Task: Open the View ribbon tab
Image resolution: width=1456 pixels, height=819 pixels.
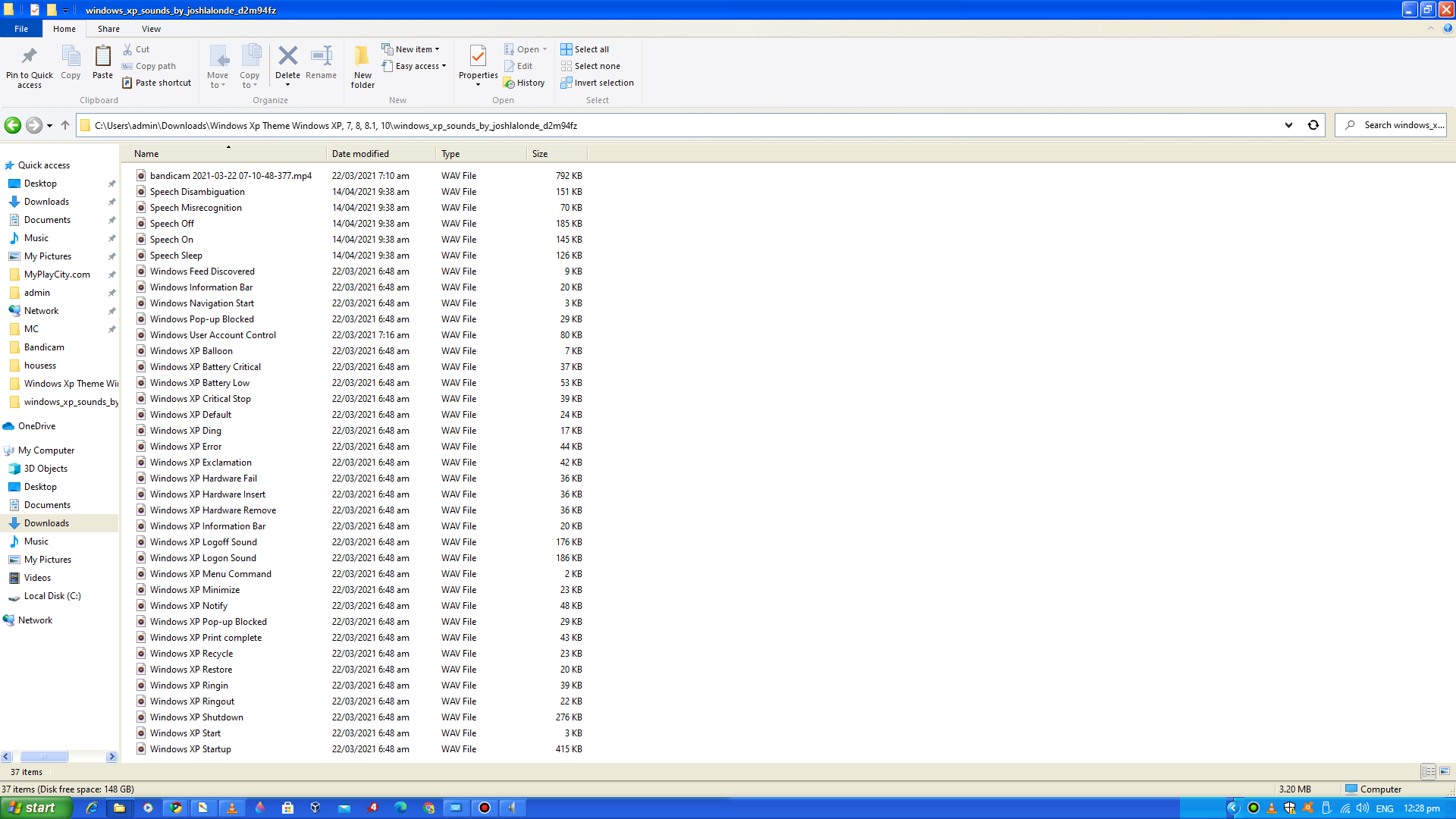Action: (151, 29)
